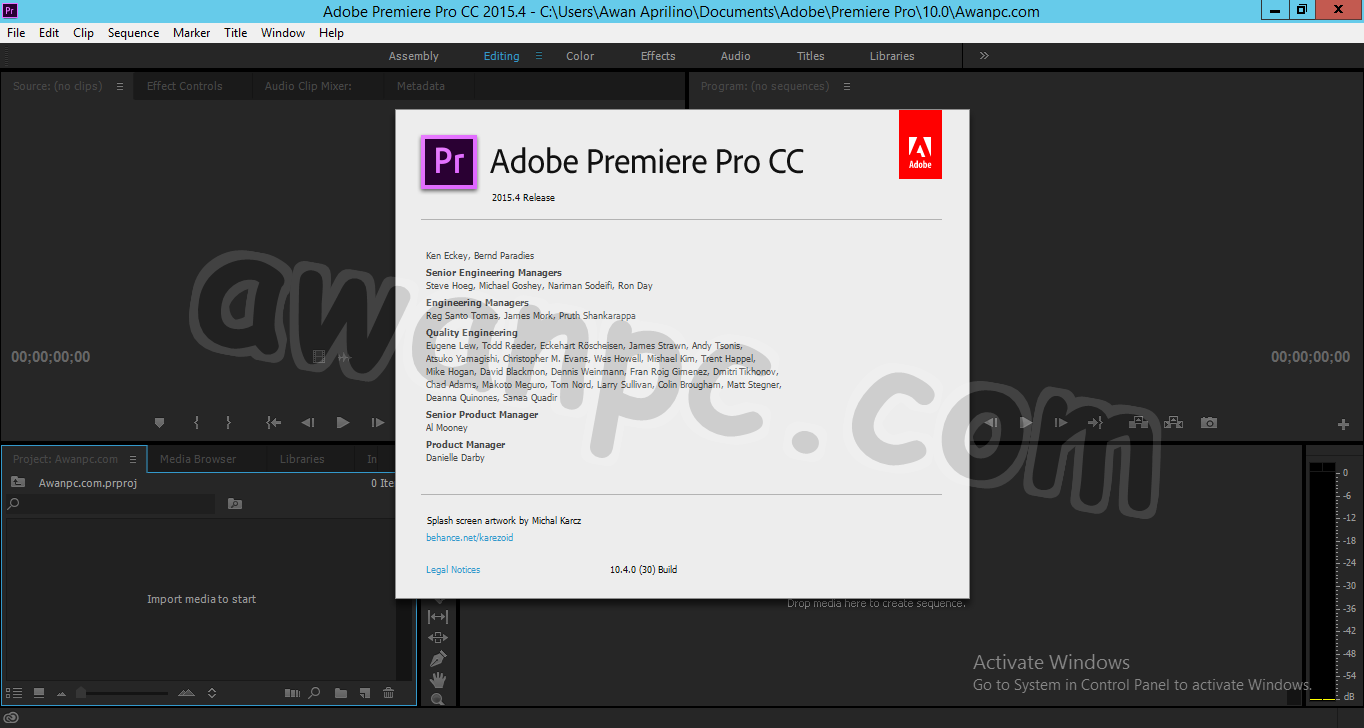Step back one frame in Program monitor
The image size is (1364, 728).
[x=991, y=423]
